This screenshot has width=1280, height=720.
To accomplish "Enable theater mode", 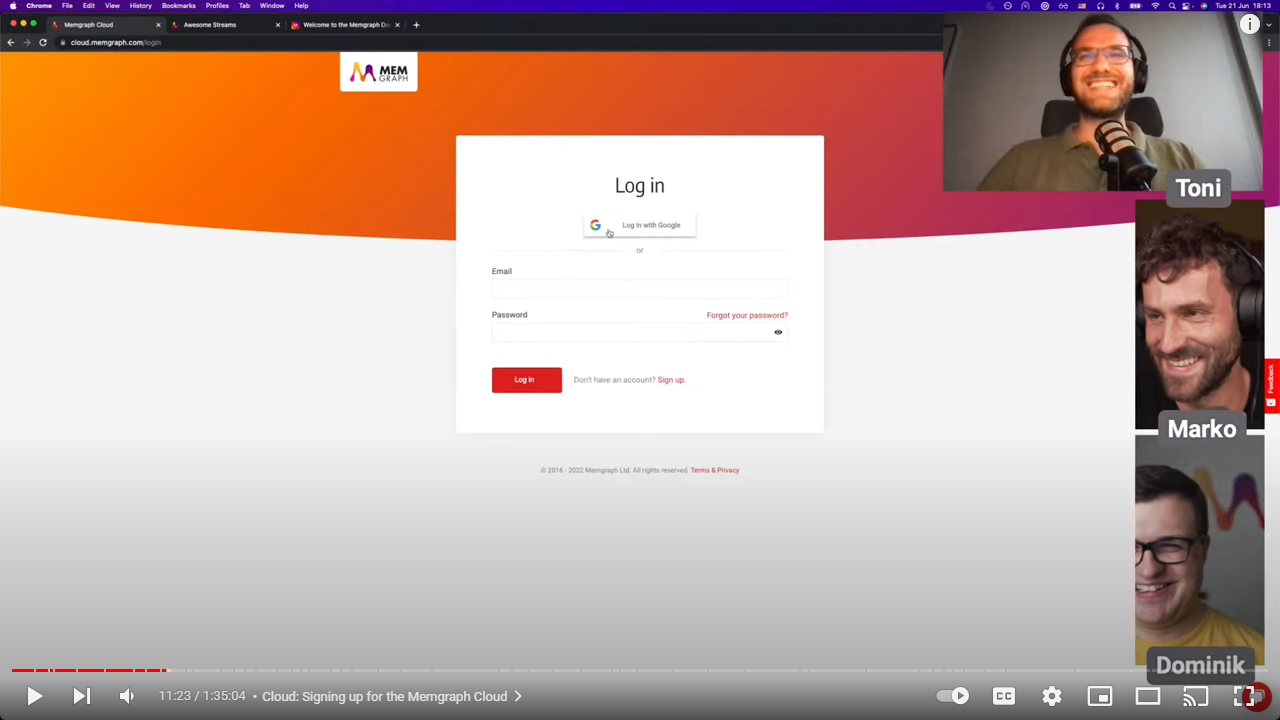I will 1148,696.
